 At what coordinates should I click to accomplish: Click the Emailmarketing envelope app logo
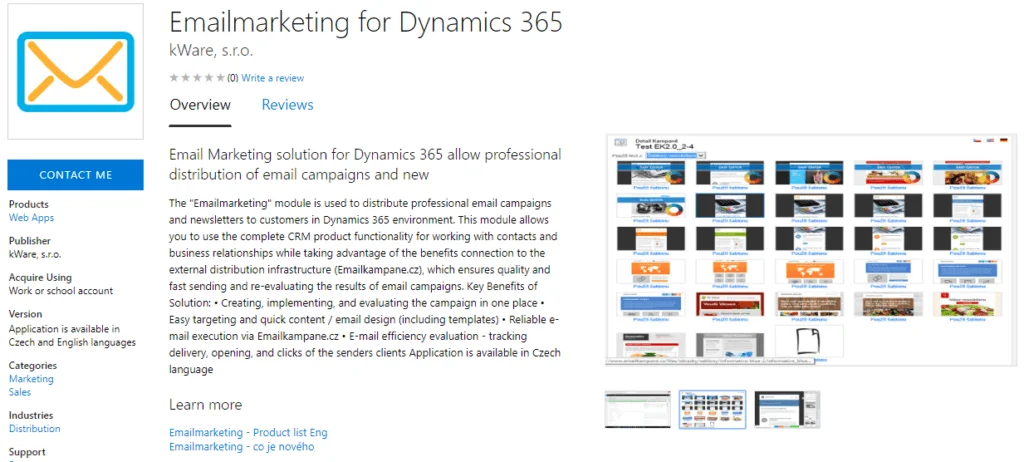(75, 71)
